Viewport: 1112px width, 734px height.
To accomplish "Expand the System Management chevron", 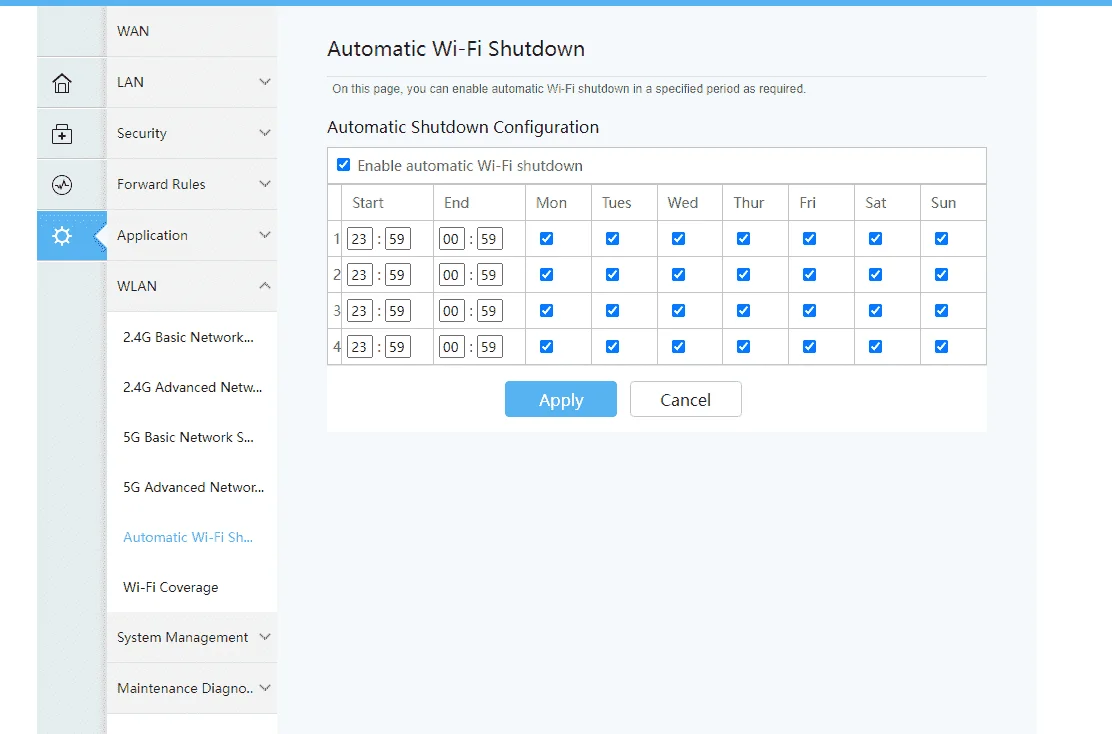I will tap(265, 637).
